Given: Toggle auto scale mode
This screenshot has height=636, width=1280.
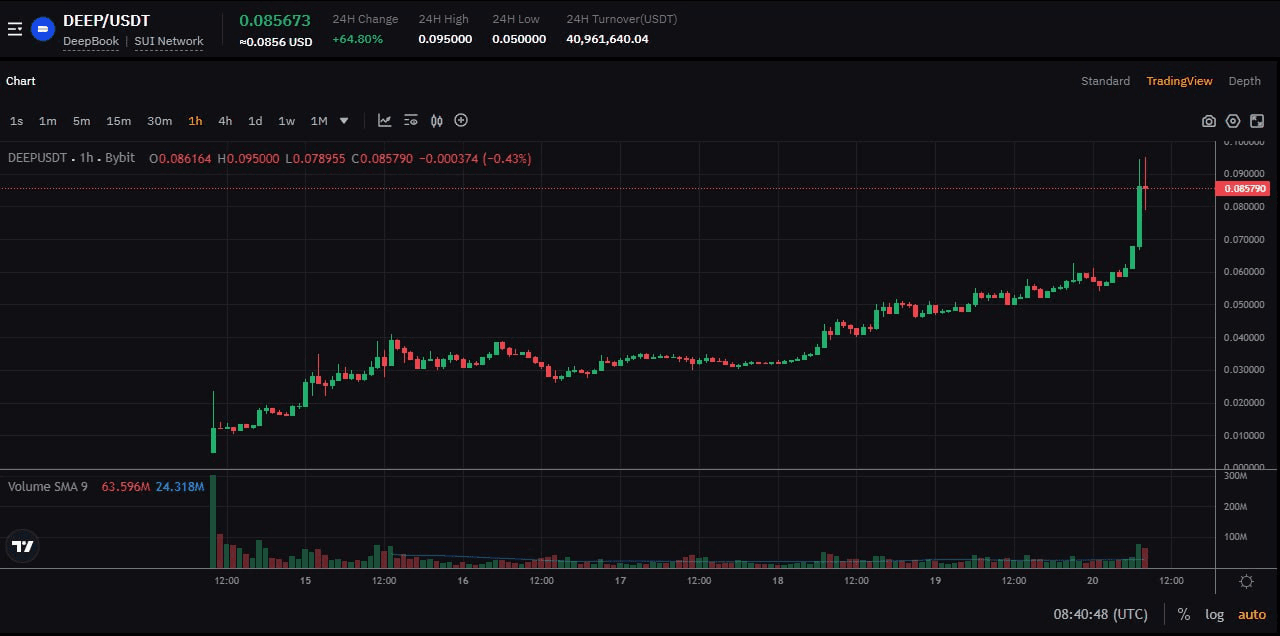Looking at the screenshot, I should click(x=1252, y=614).
